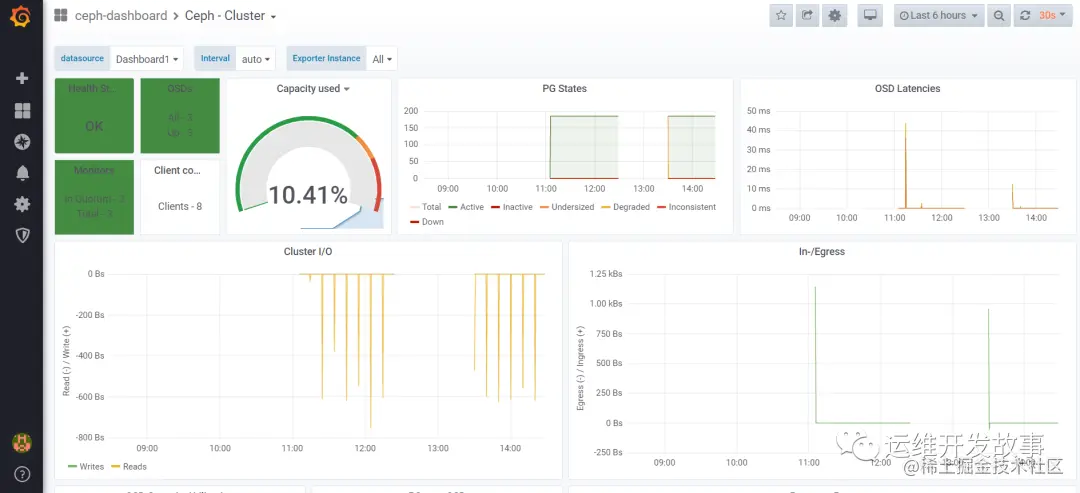Click 'Interval' variable label

pyautogui.click(x=215, y=59)
